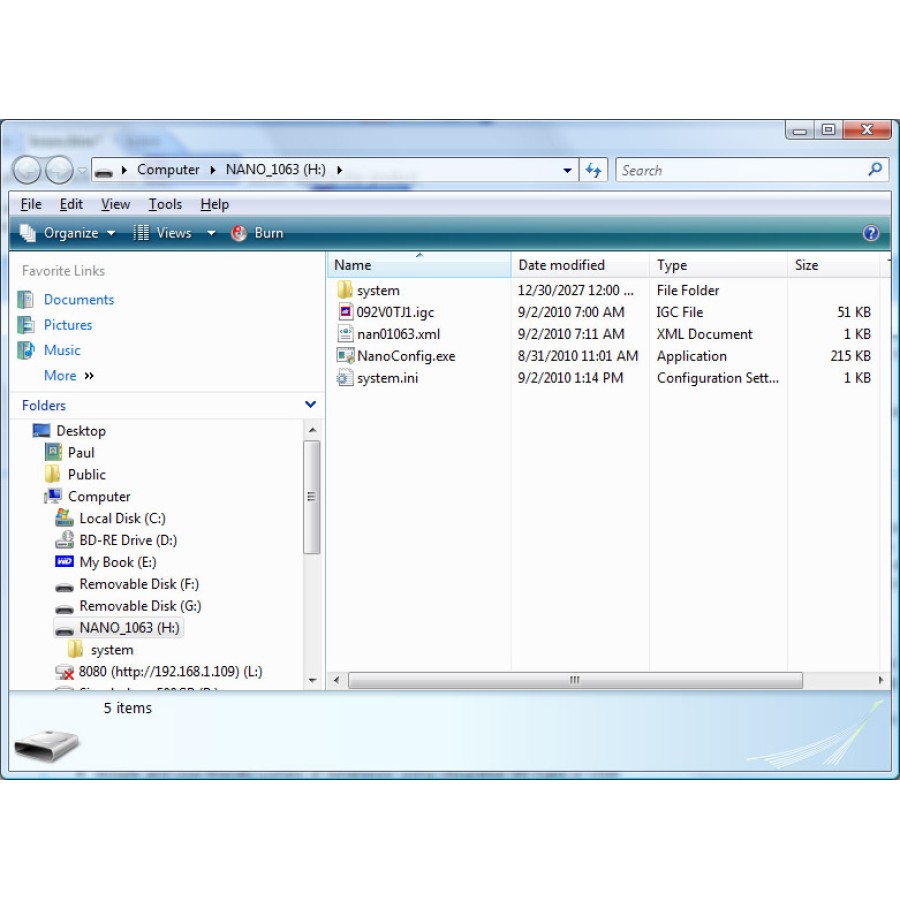Click the WD My Book drive icon
Viewport: 900px width, 900px height.
point(64,561)
